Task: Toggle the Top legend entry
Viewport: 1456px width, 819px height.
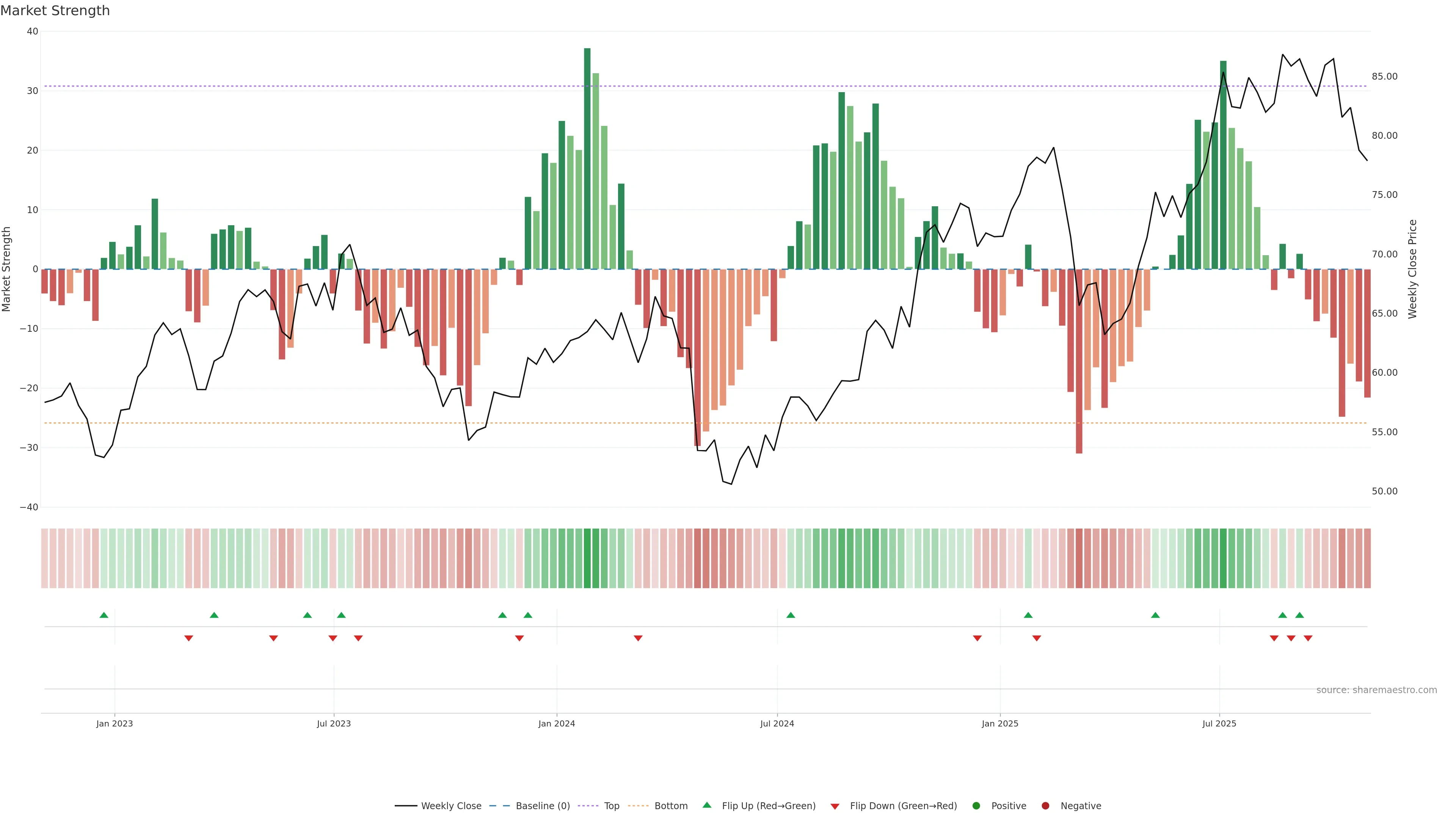Action: pos(612,806)
